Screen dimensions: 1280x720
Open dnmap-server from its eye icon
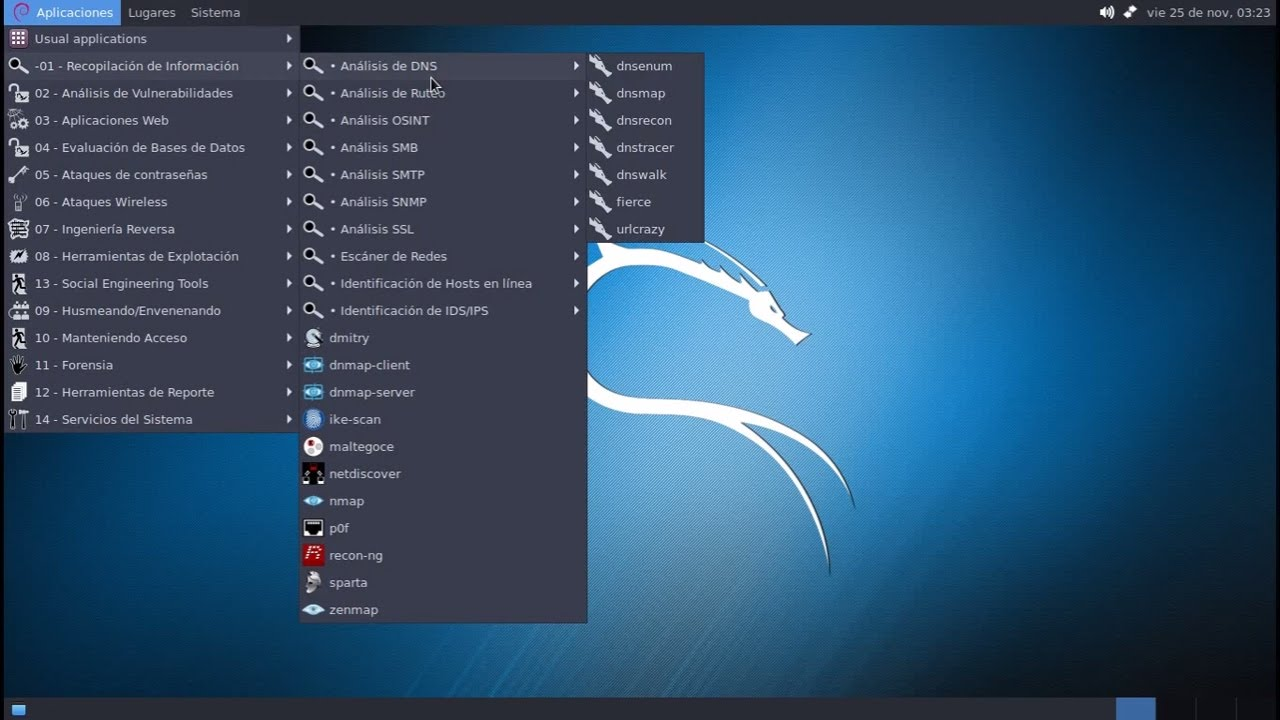[x=314, y=392]
